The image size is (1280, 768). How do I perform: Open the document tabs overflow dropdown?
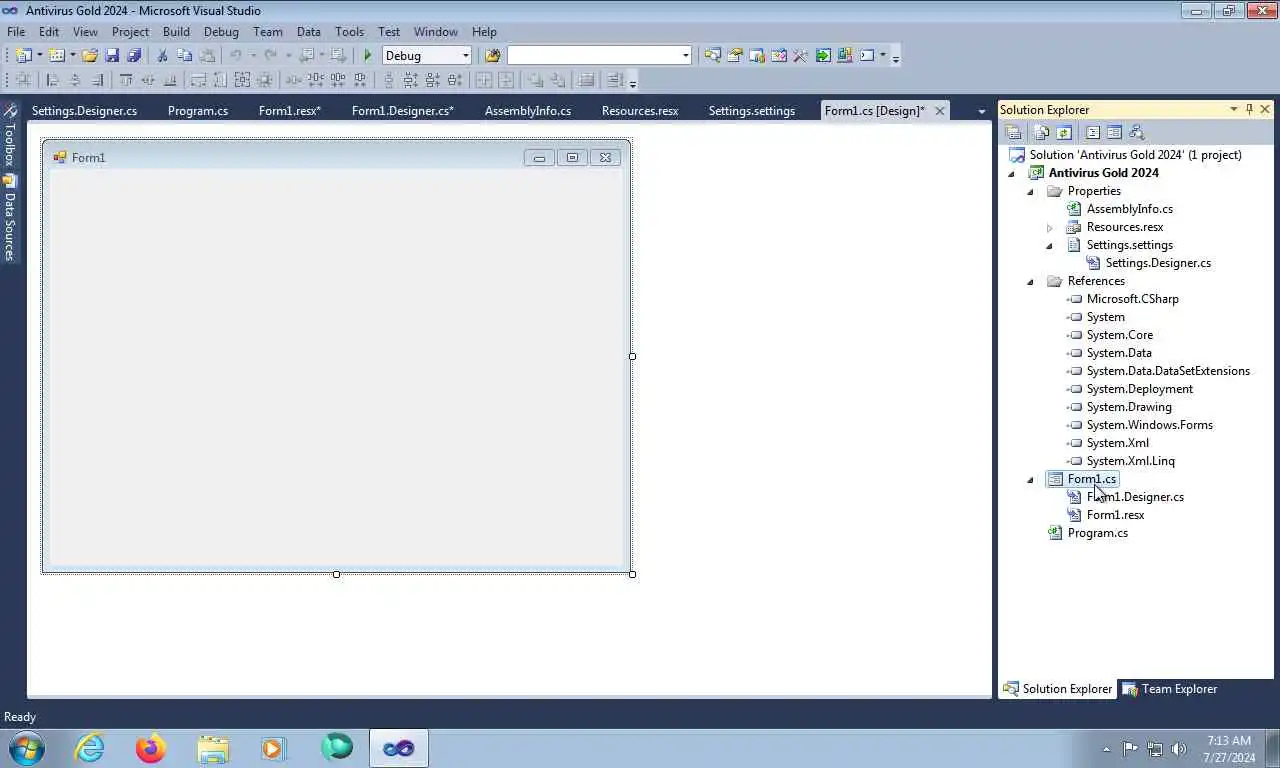coord(981,112)
